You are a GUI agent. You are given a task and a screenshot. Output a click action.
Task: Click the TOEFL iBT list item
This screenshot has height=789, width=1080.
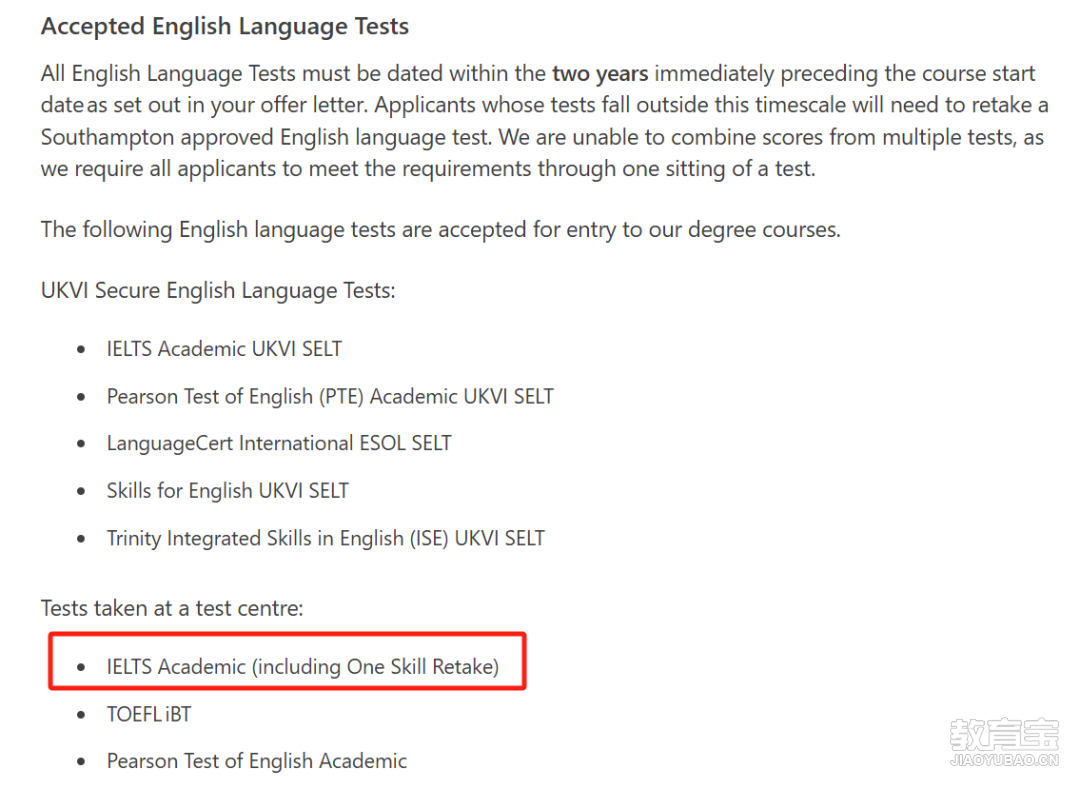coord(149,715)
